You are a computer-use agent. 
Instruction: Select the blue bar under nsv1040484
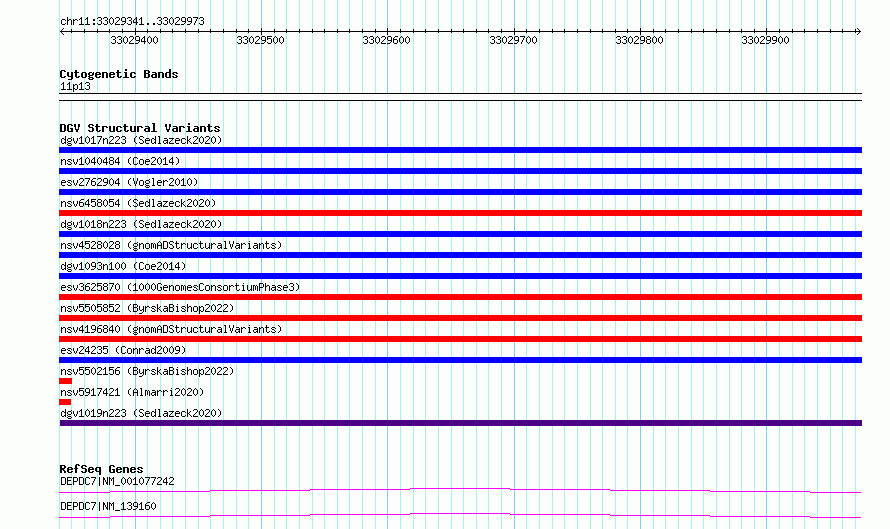pos(460,171)
